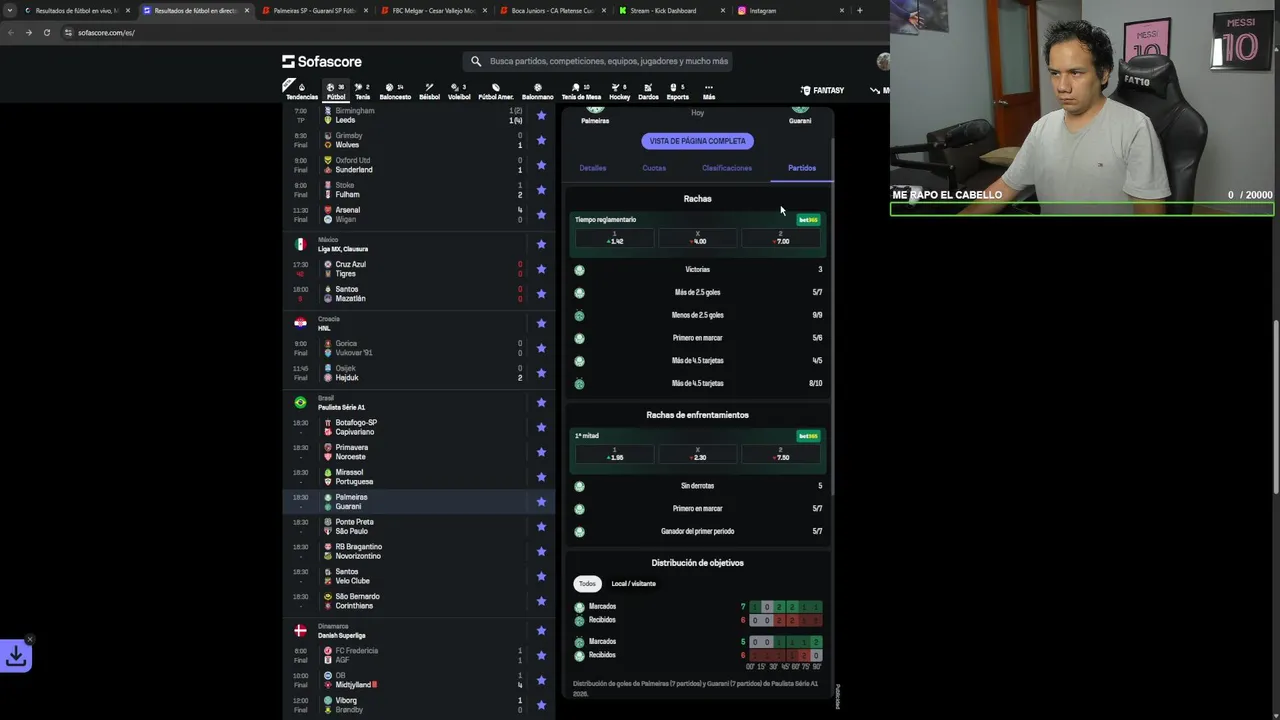Open the Paulista Série A1 league link
This screenshot has height=720, width=1280.
click(341, 408)
